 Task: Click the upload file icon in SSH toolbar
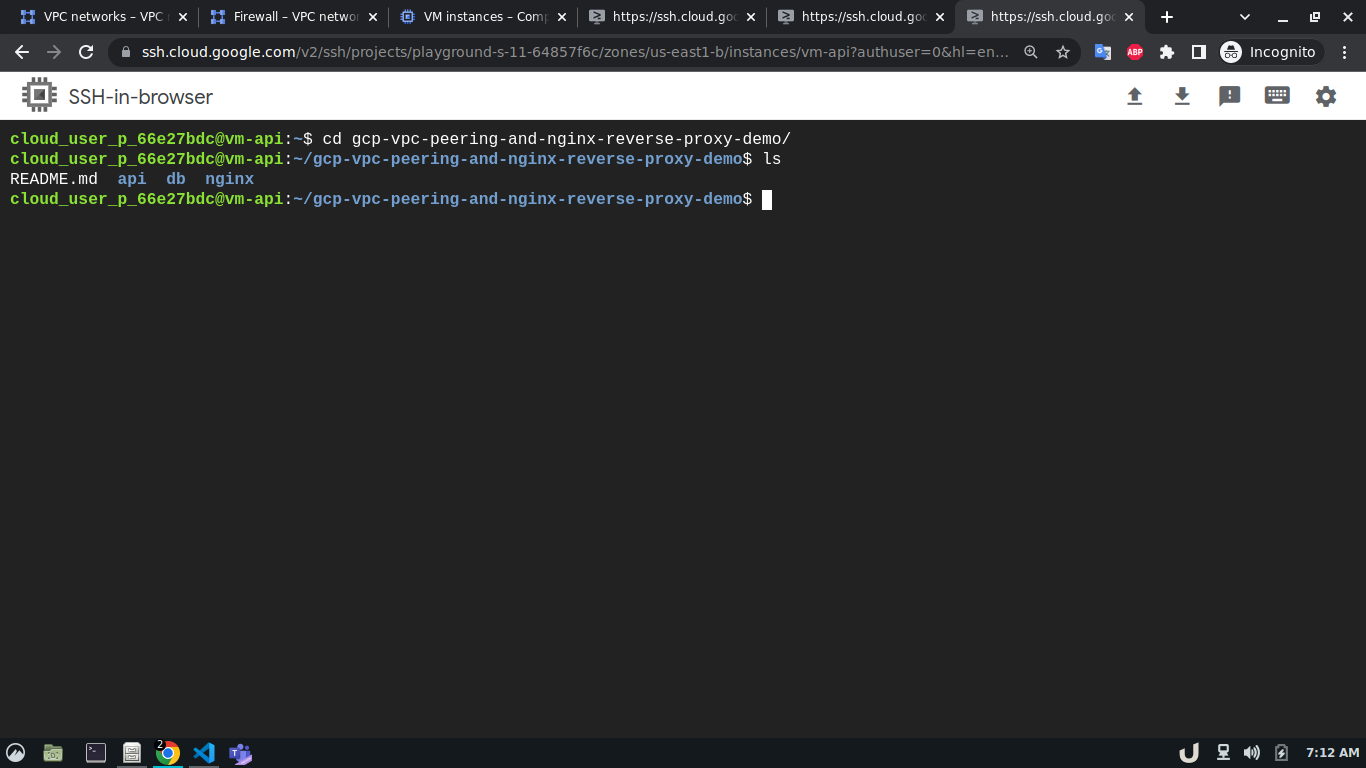pos(1134,96)
